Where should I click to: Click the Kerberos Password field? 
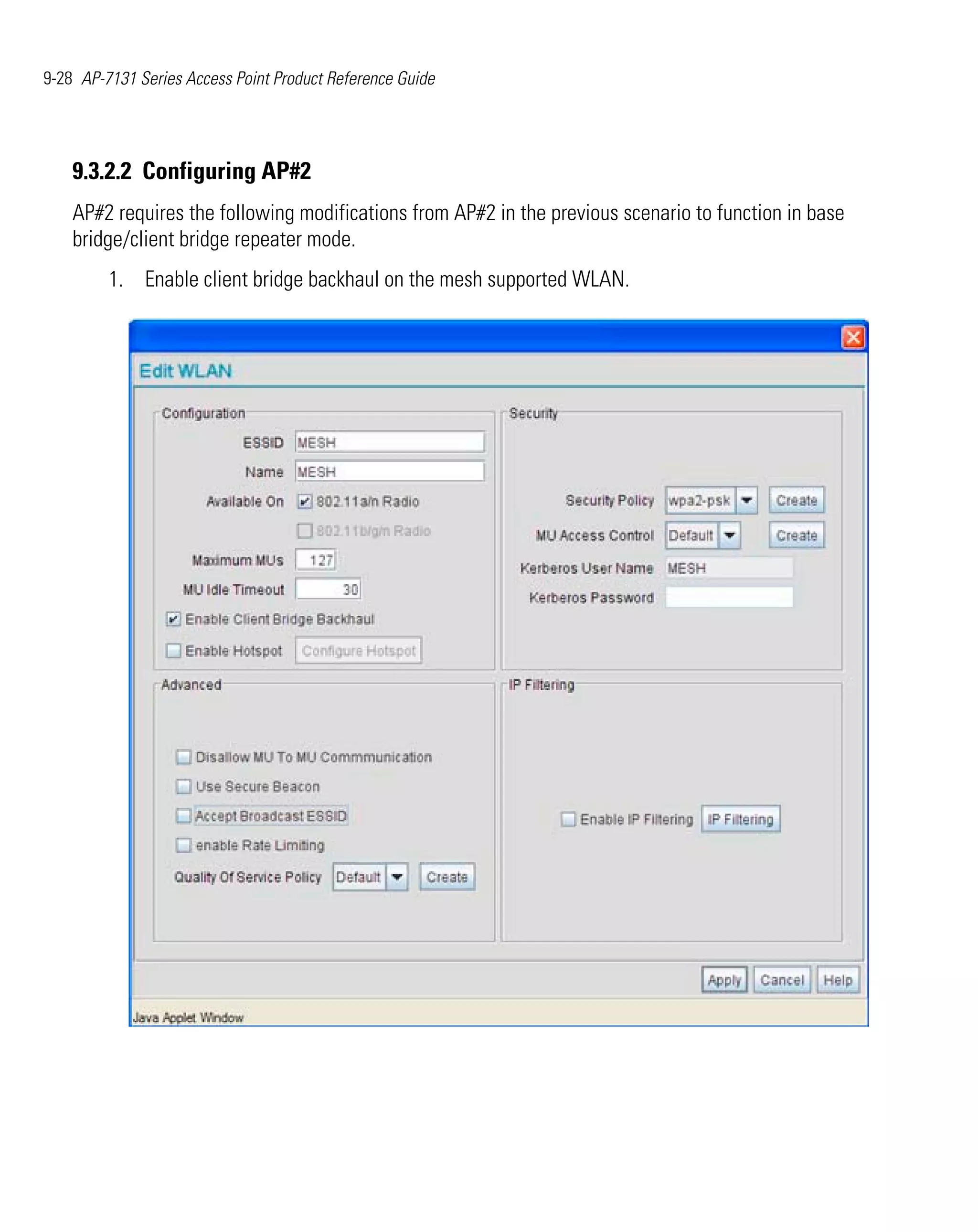[729, 597]
